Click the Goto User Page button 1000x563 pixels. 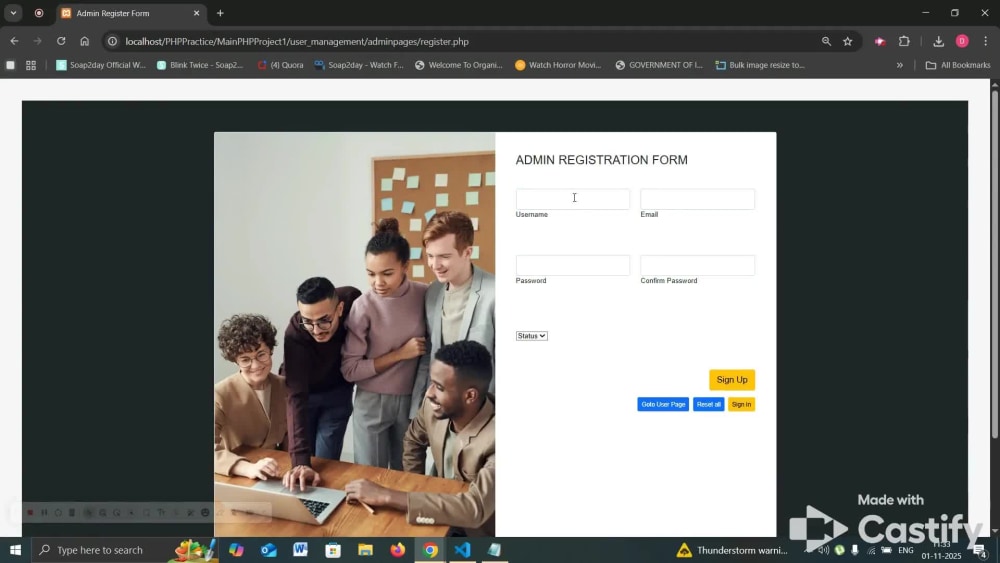pyautogui.click(x=663, y=404)
